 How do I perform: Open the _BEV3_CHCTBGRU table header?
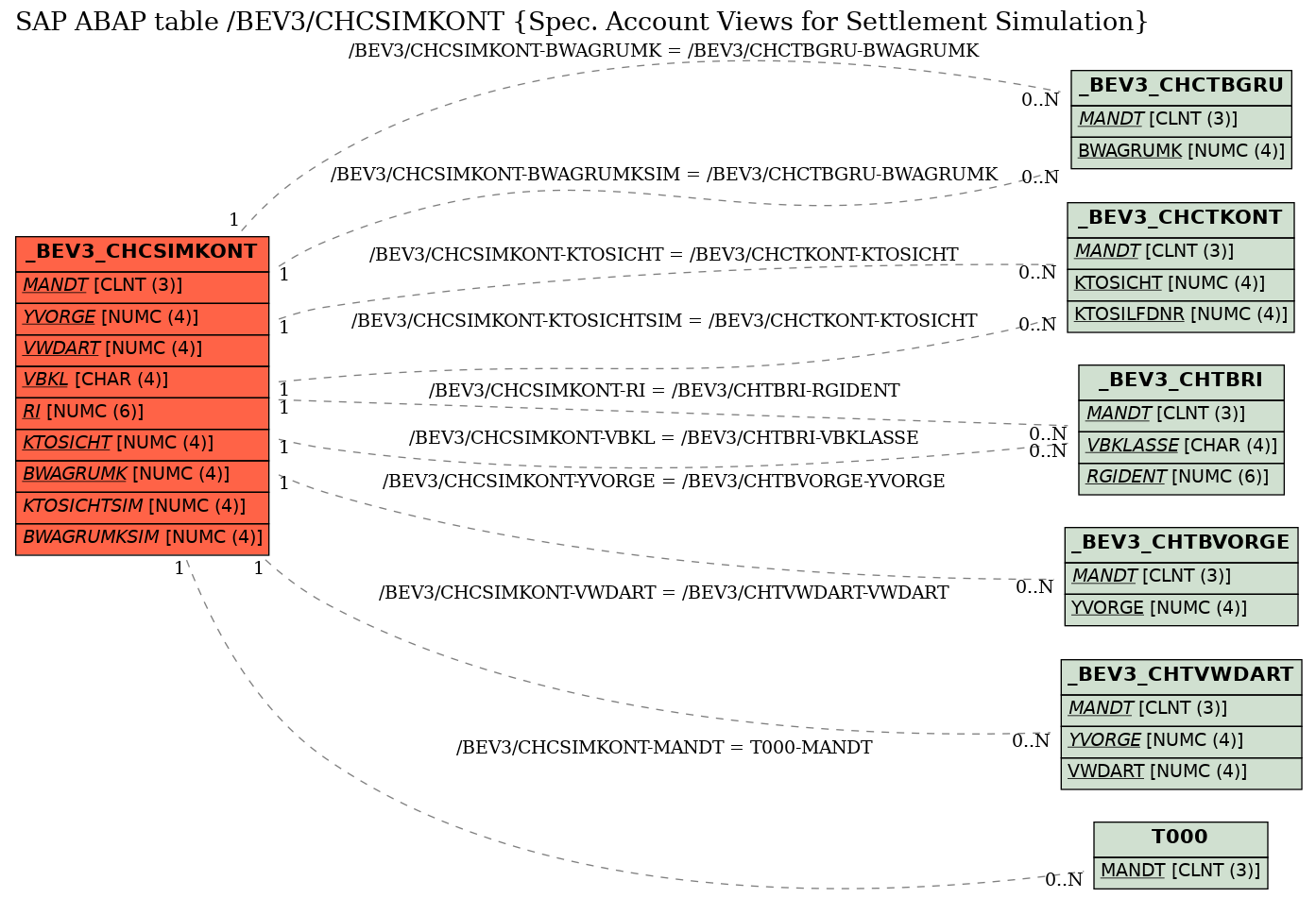[x=1181, y=86]
